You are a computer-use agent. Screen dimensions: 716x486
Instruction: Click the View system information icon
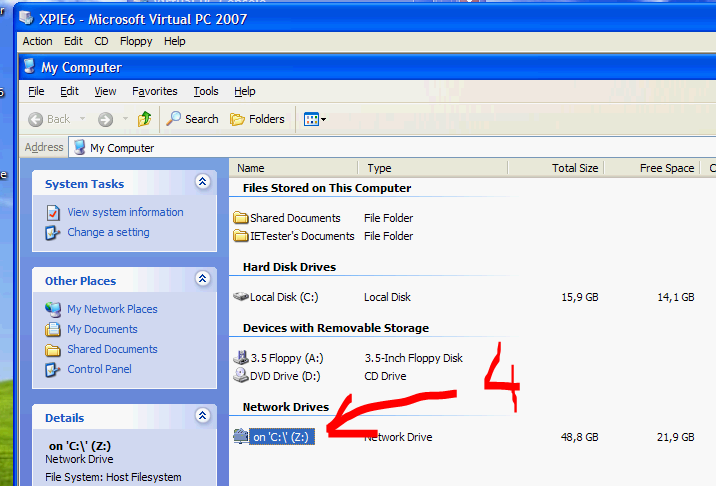53,212
